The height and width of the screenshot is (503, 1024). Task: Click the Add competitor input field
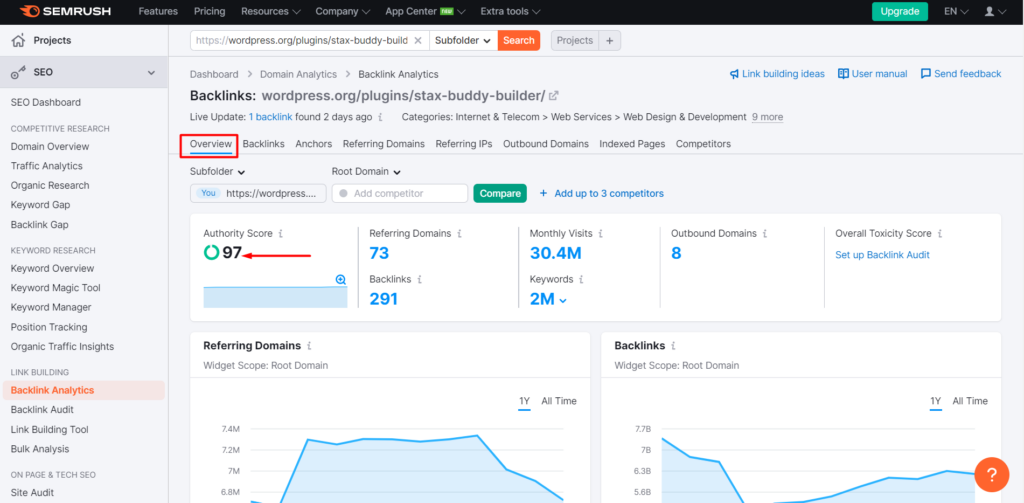[x=400, y=193]
